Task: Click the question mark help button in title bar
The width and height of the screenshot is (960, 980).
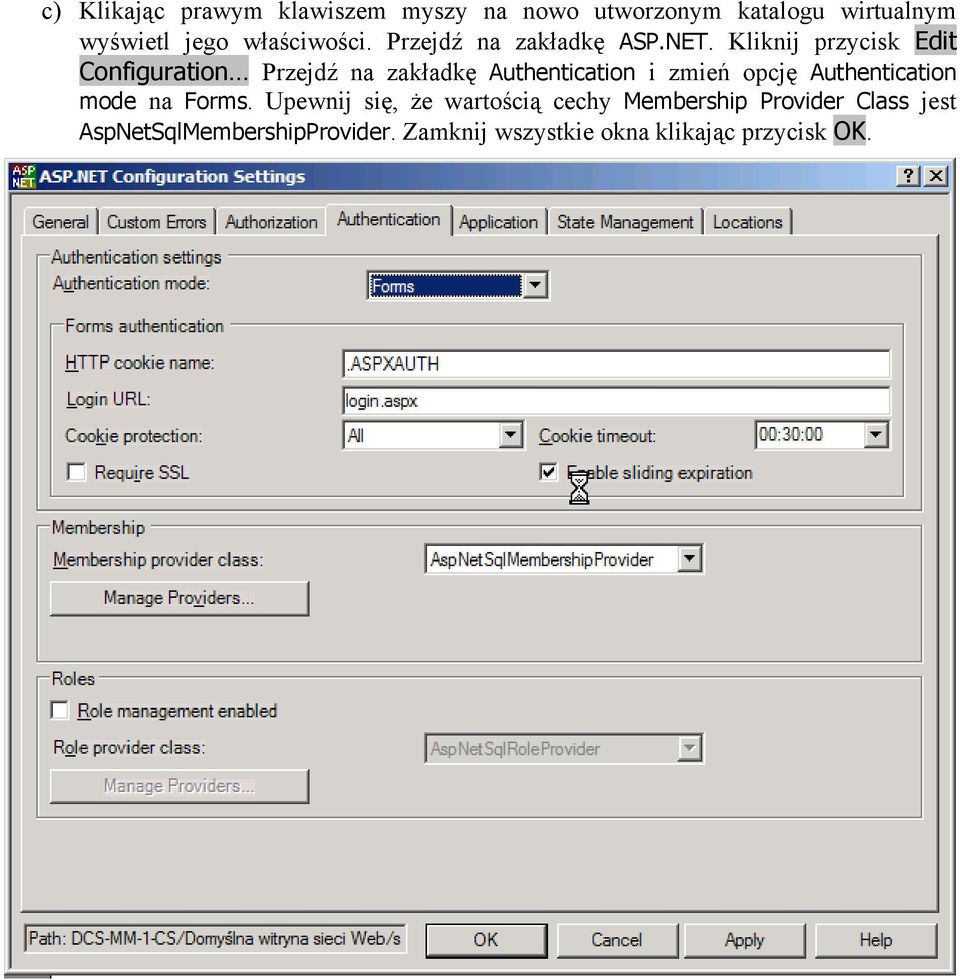Action: point(908,176)
